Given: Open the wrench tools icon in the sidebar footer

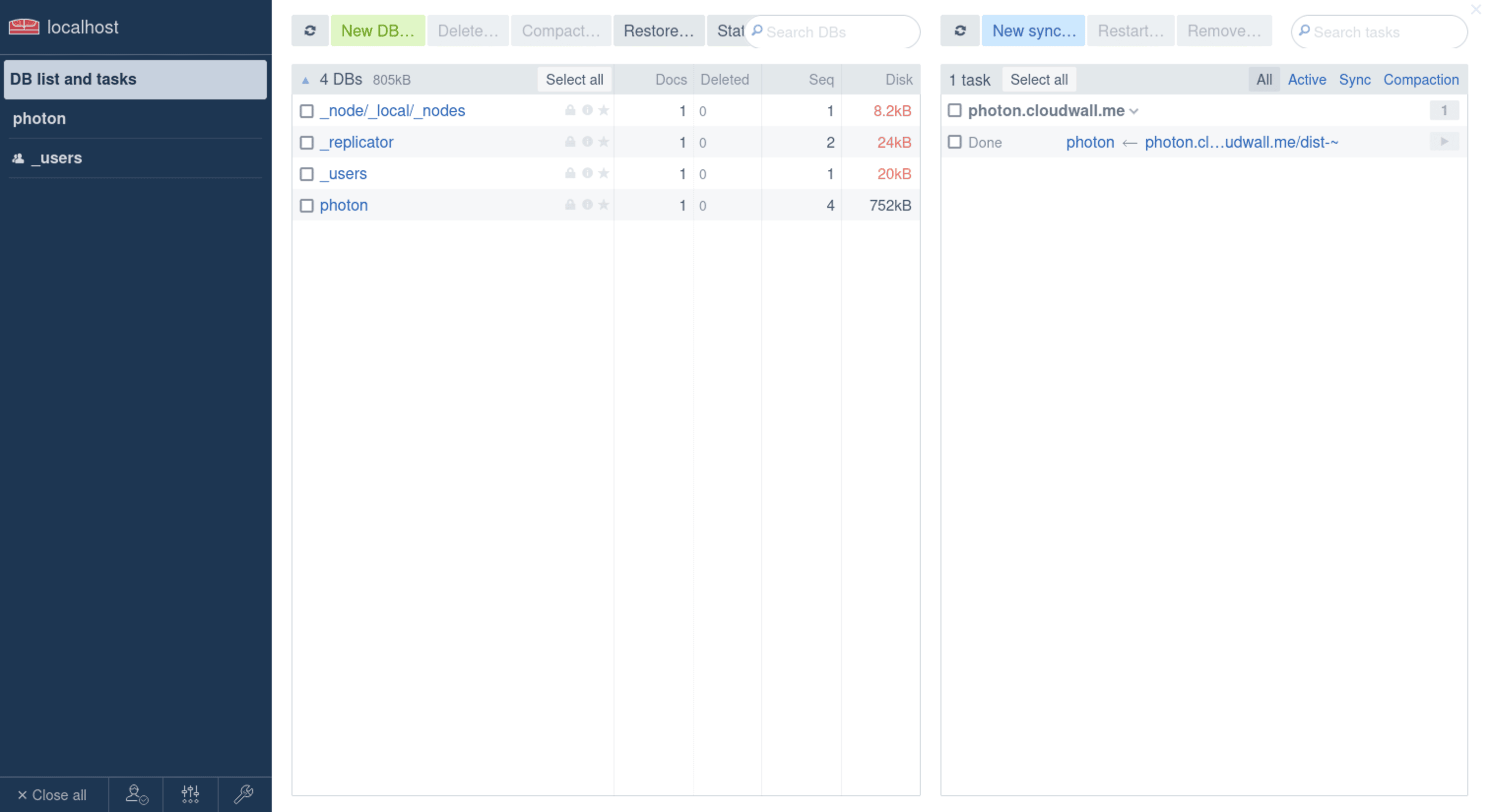Looking at the screenshot, I should click(x=244, y=795).
